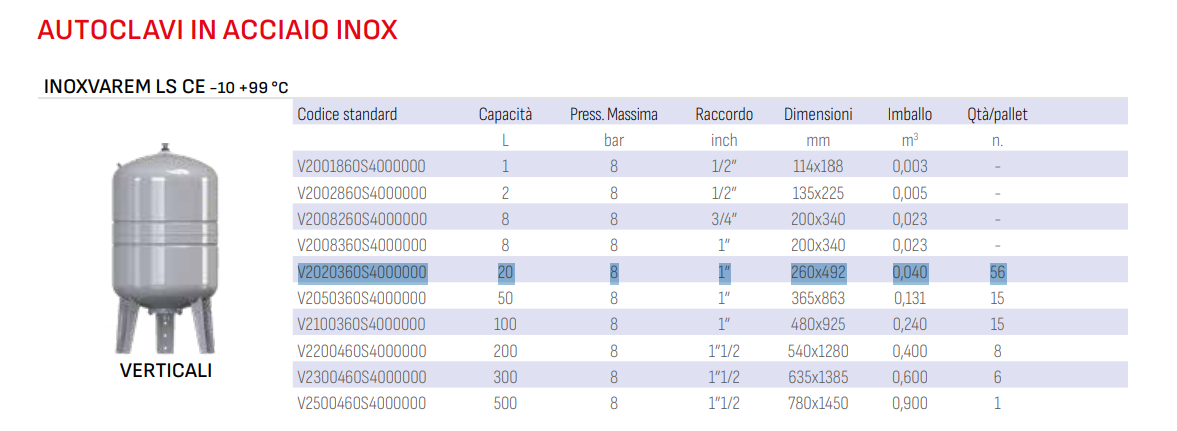Click the Raccordo column header
This screenshot has height=431, width=1177.
[724, 115]
